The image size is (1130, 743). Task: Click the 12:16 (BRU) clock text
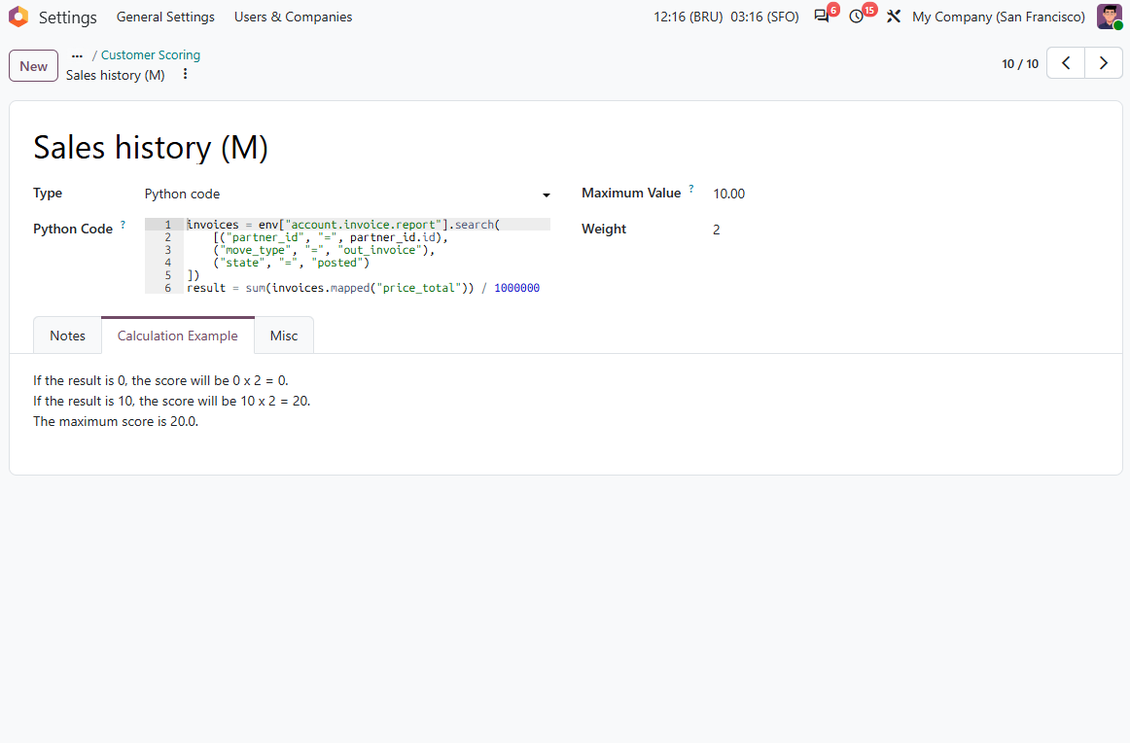tap(688, 17)
